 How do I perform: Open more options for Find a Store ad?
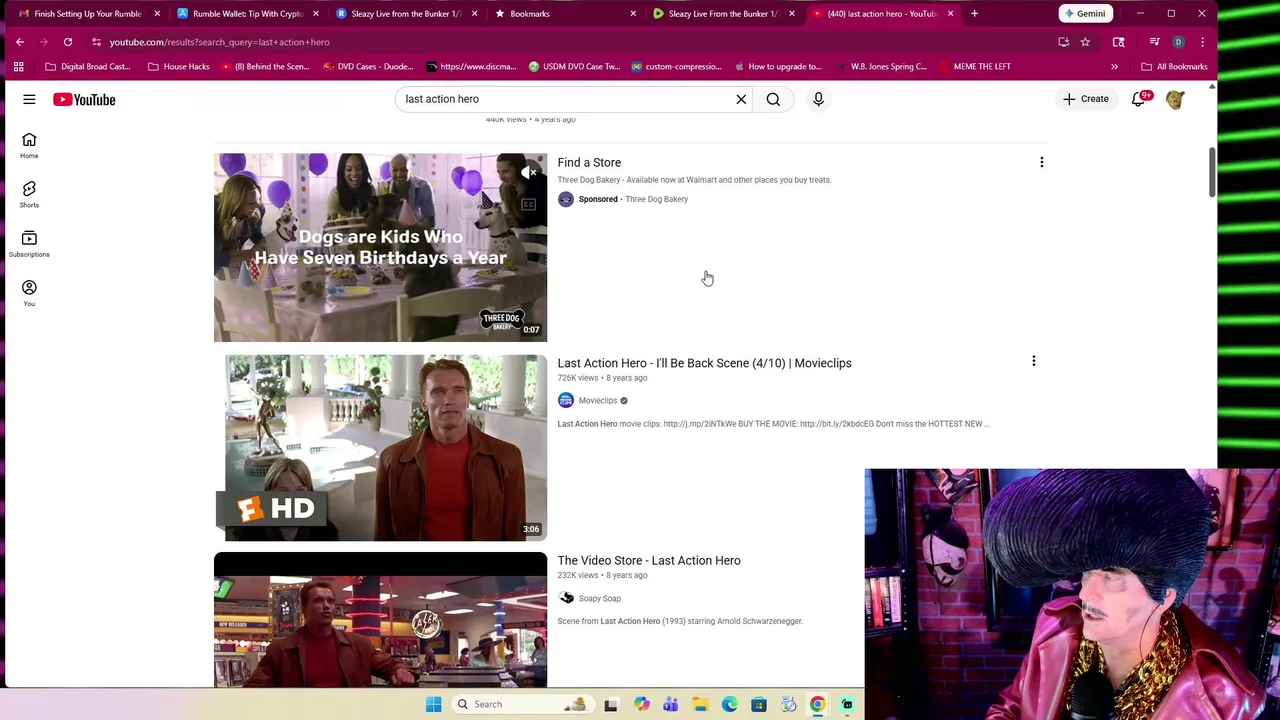(x=1041, y=162)
